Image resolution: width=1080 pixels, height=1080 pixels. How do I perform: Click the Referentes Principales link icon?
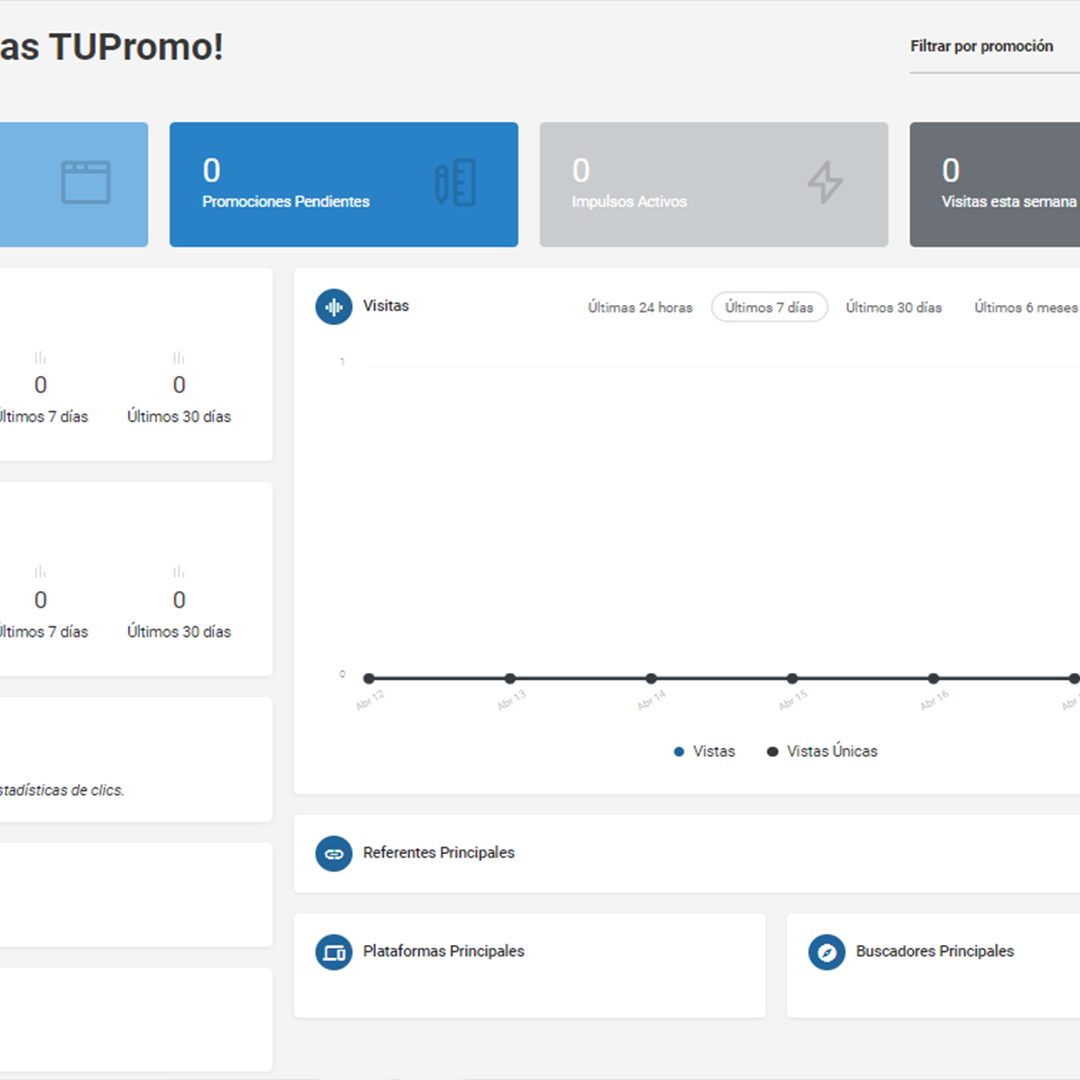pos(333,853)
